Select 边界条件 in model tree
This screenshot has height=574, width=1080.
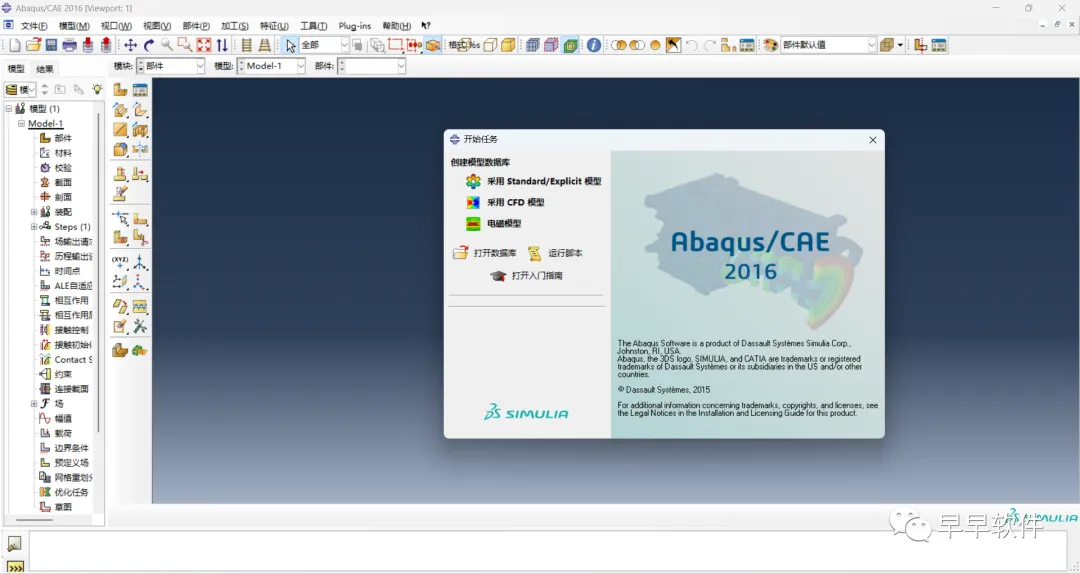[x=71, y=448]
